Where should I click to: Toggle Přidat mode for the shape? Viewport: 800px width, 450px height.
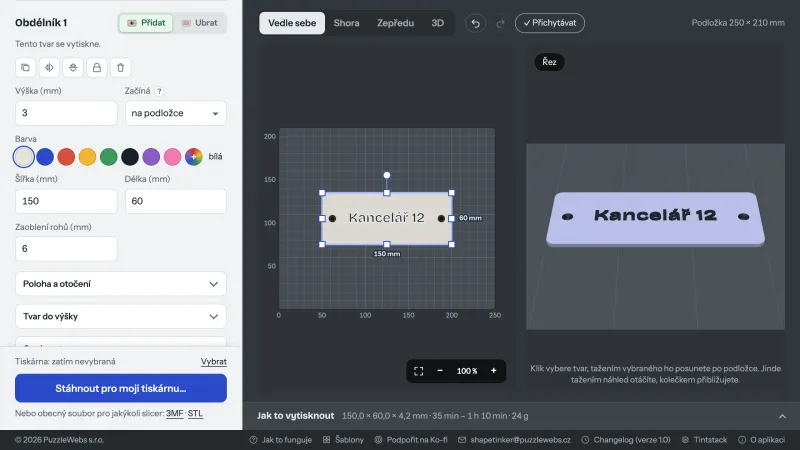click(146, 23)
